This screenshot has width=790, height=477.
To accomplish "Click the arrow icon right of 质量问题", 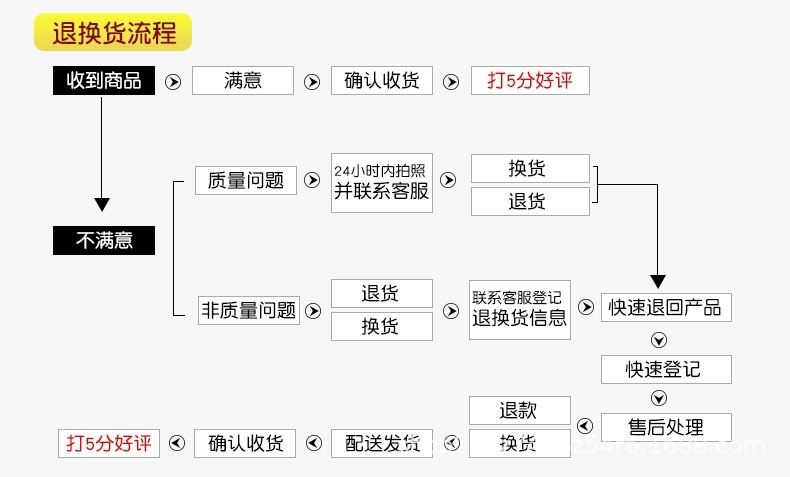I will pos(313,181).
